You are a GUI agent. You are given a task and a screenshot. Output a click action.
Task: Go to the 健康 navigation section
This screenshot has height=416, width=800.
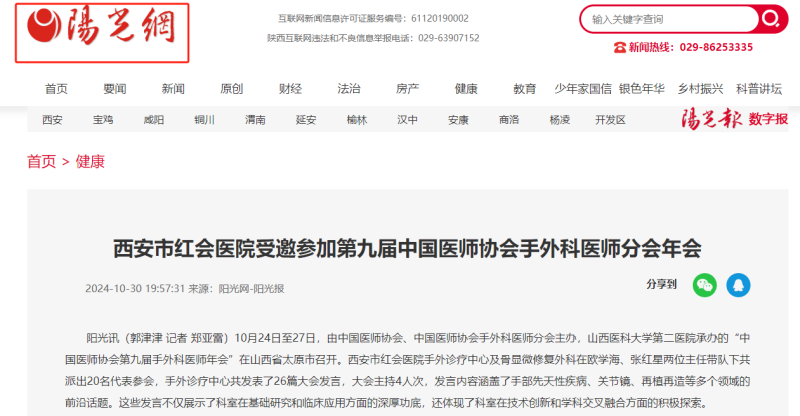[x=466, y=89]
